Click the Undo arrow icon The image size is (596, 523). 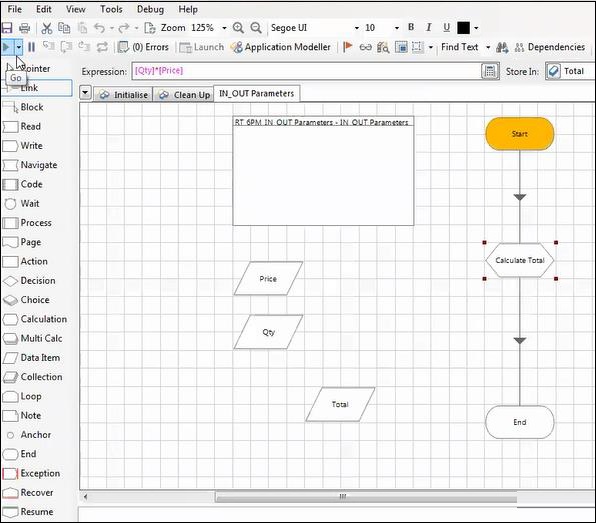(x=99, y=28)
